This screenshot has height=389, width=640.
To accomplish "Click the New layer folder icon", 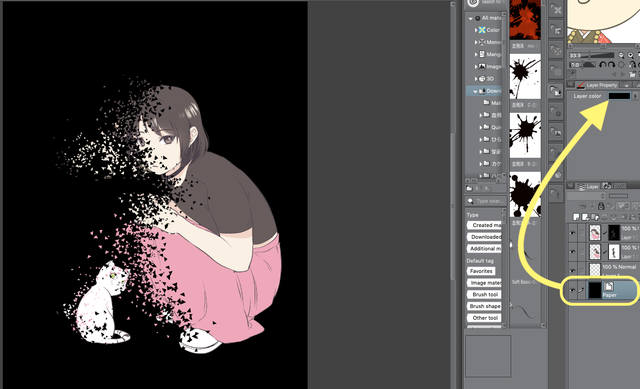I will point(595,217).
